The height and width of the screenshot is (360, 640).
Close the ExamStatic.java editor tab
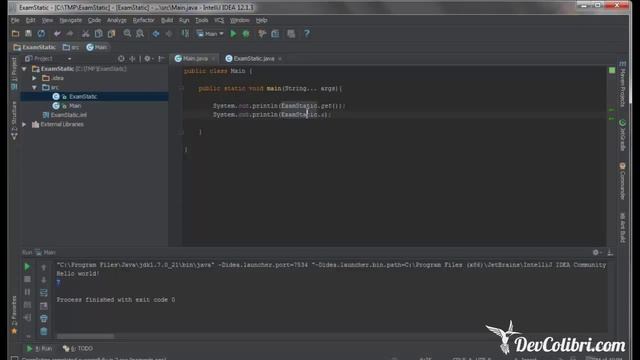[280, 59]
